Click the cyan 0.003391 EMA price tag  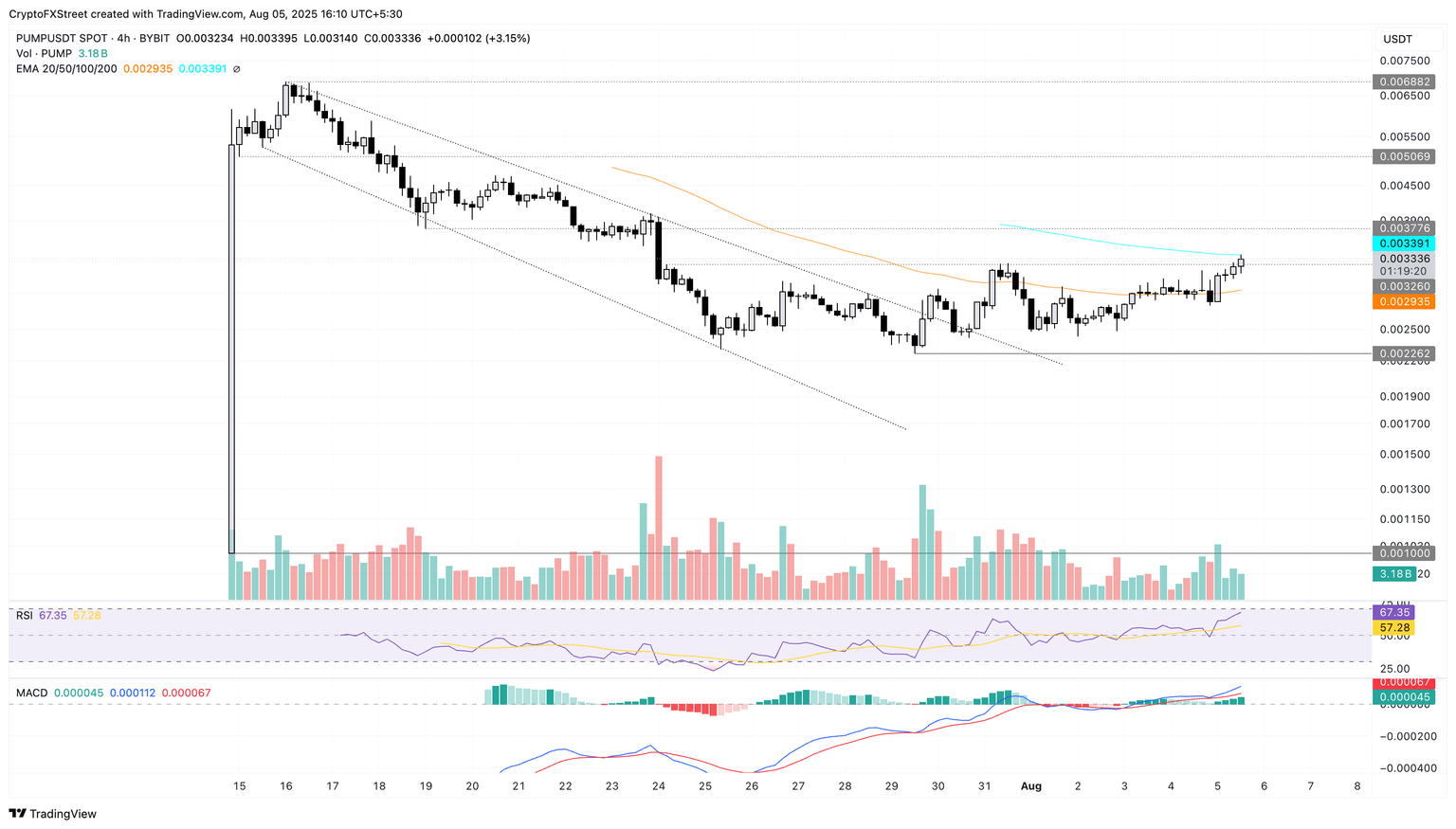(1404, 243)
